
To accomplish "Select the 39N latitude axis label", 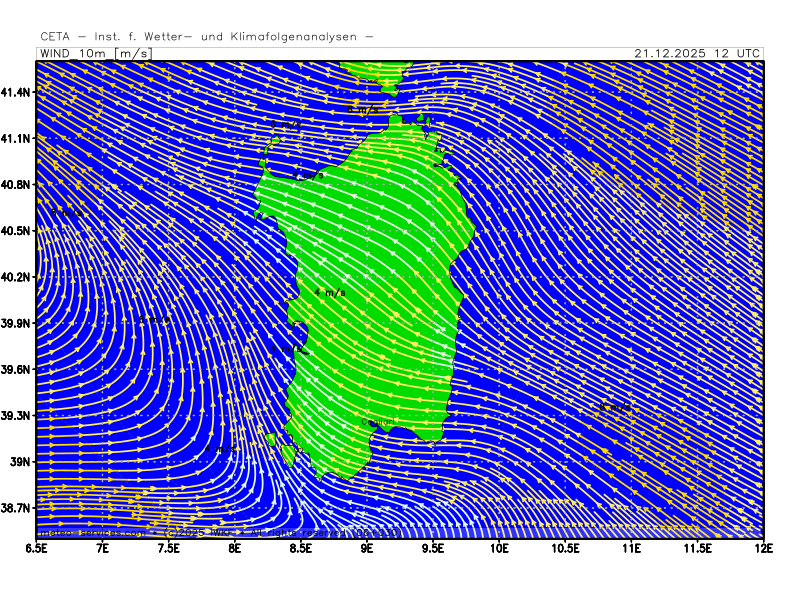I will click(19, 462).
